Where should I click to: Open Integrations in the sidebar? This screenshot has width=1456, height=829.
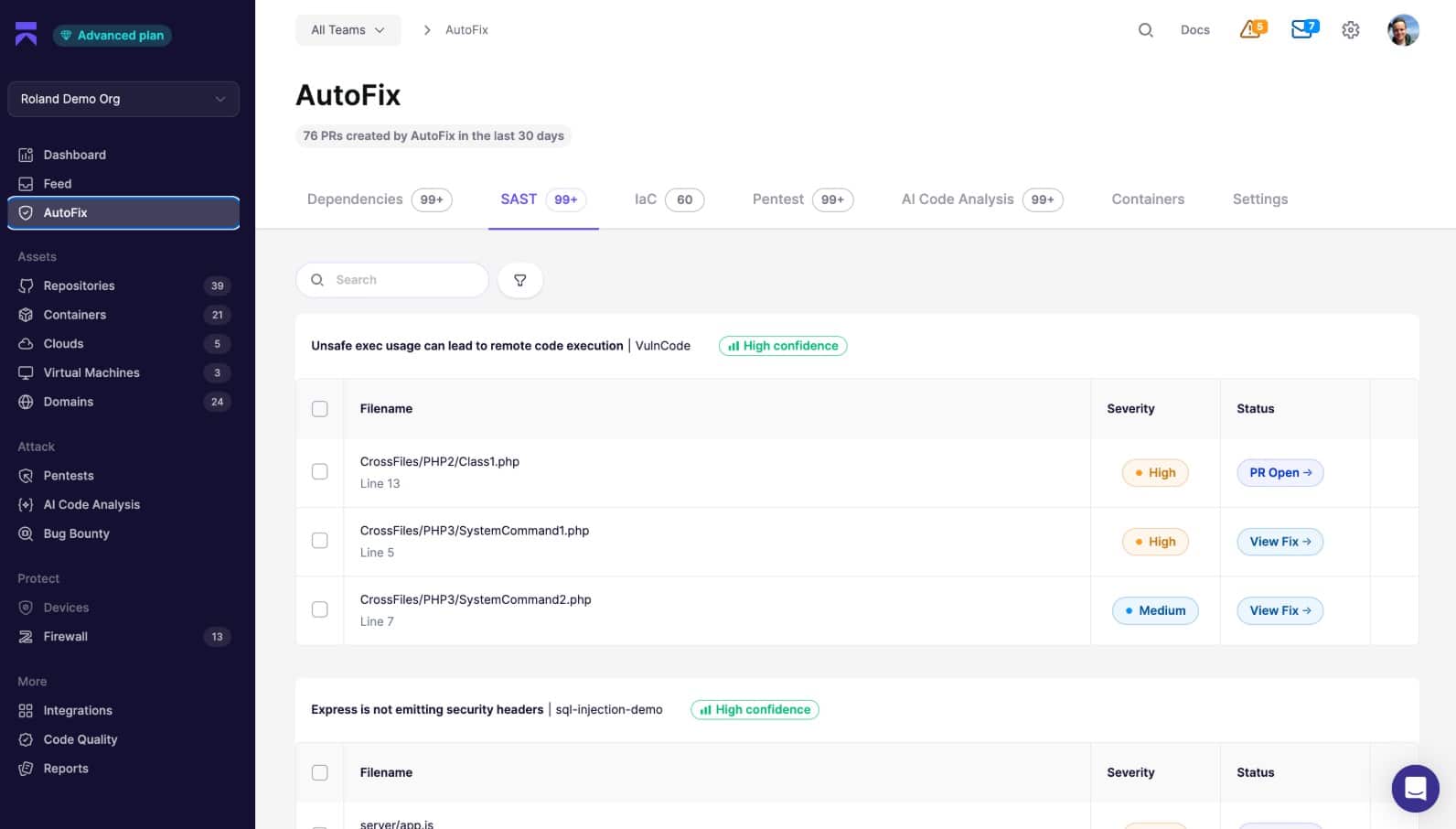[x=123, y=710]
